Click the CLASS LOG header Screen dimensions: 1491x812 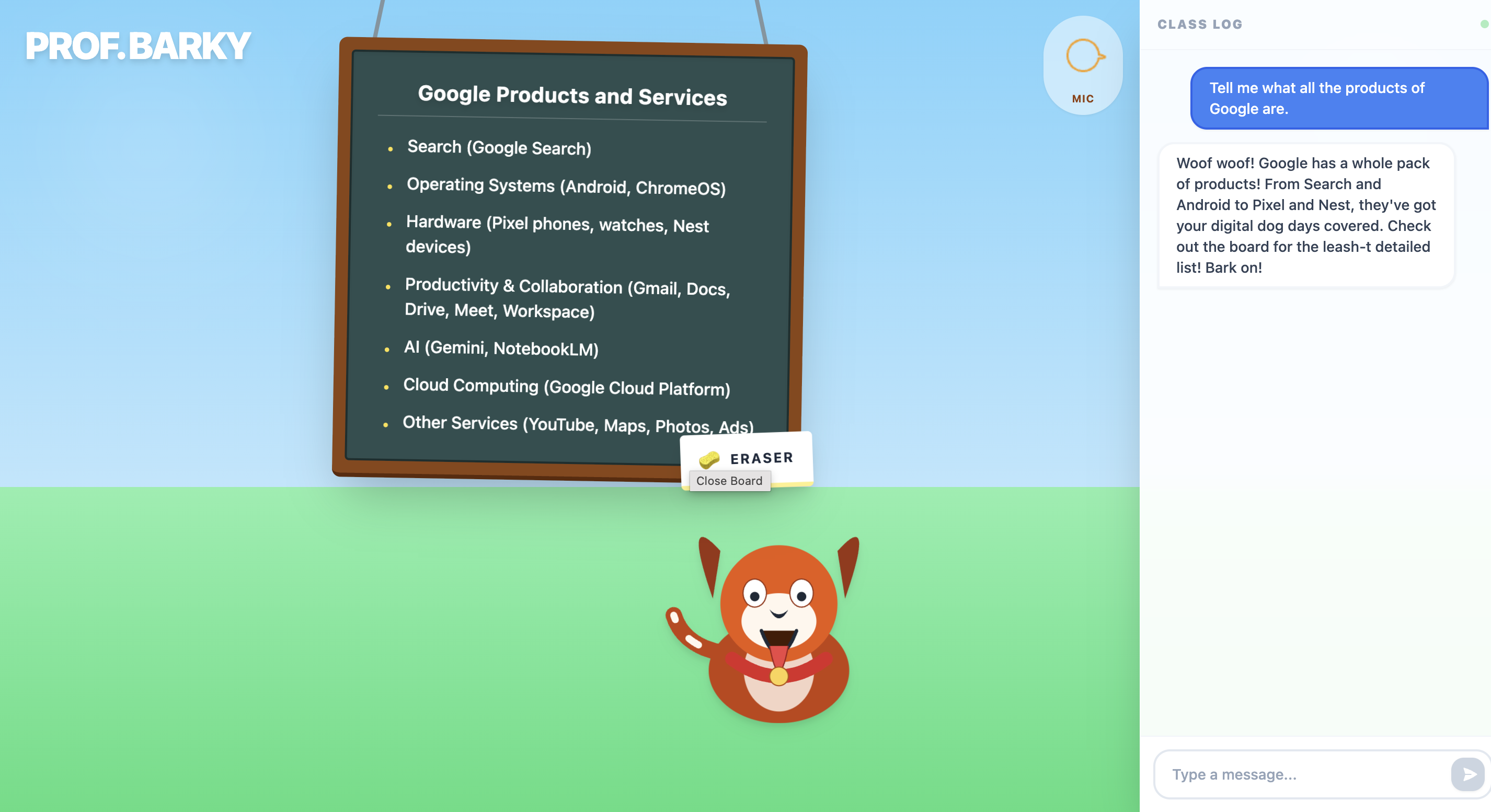(x=1199, y=24)
